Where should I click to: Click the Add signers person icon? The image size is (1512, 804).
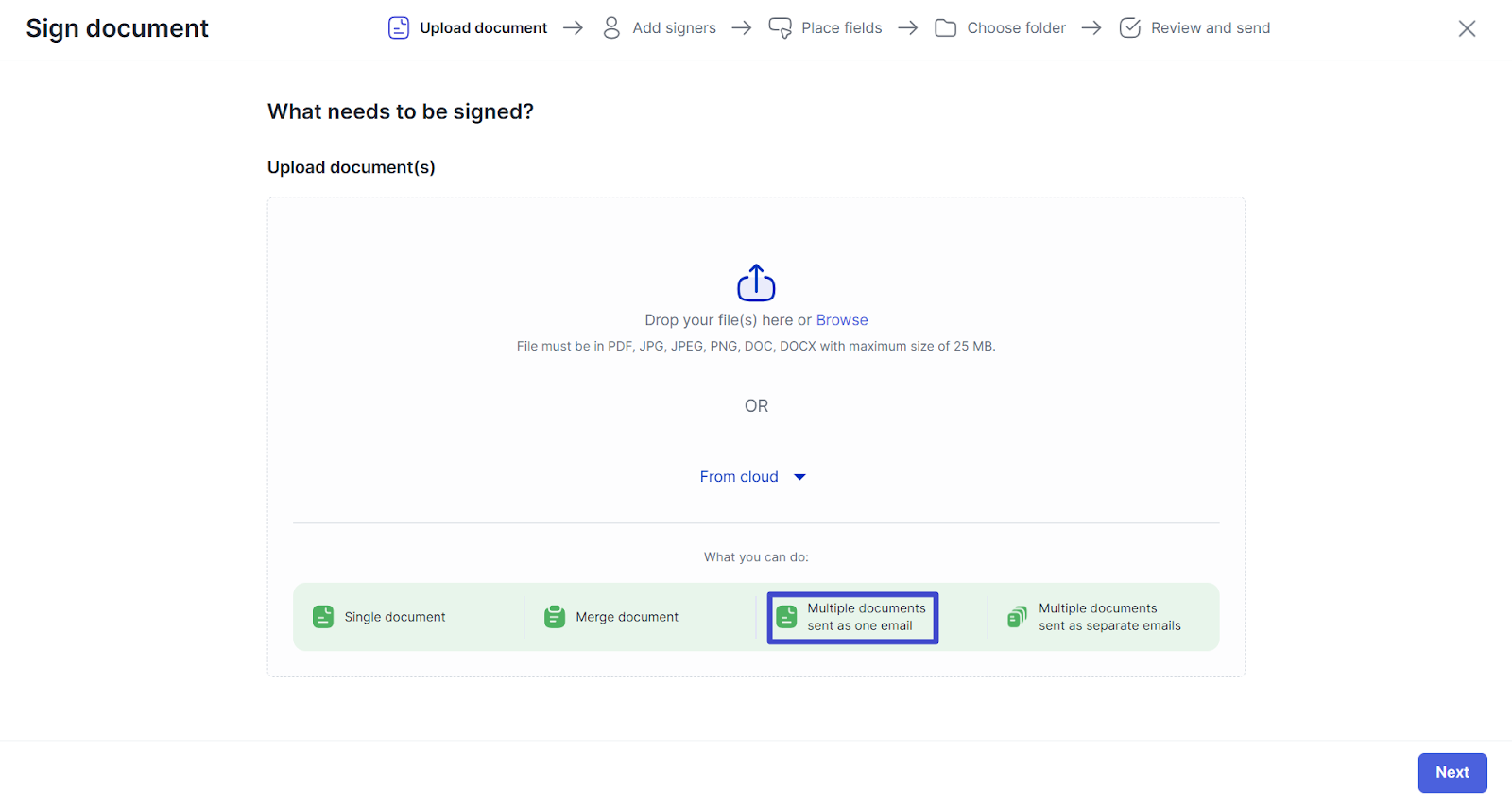[611, 28]
